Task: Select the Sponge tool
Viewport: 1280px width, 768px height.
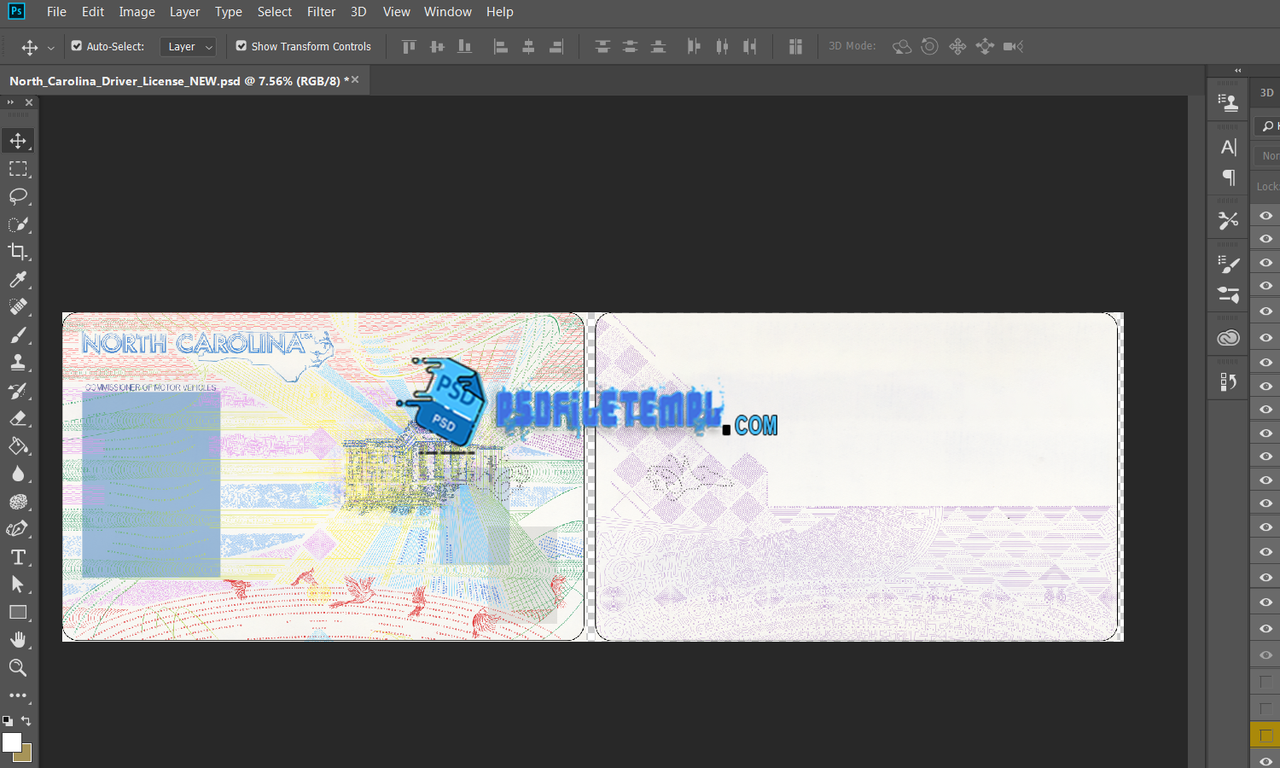Action: click(x=18, y=502)
